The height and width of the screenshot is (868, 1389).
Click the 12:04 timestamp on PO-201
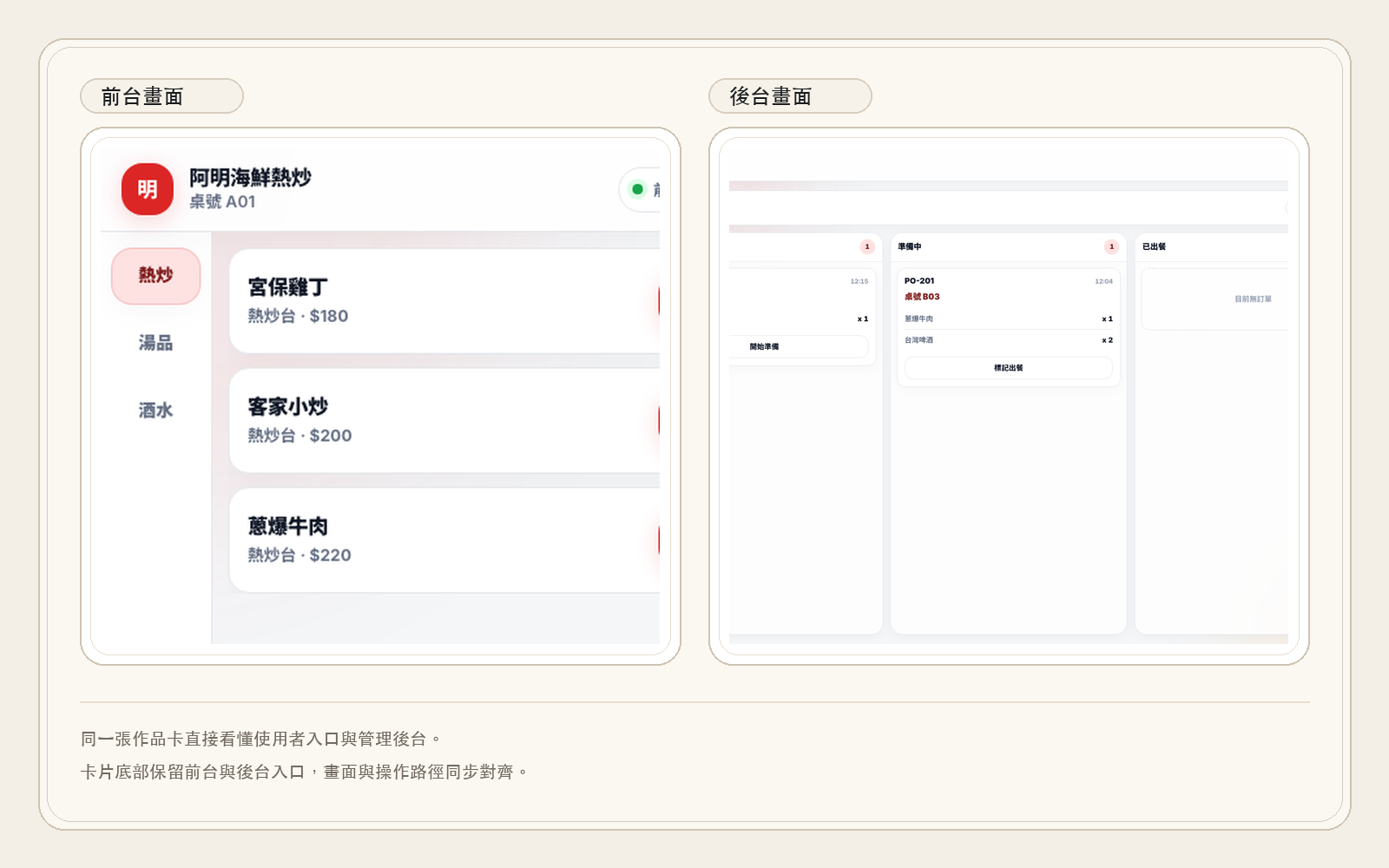pos(1103,281)
